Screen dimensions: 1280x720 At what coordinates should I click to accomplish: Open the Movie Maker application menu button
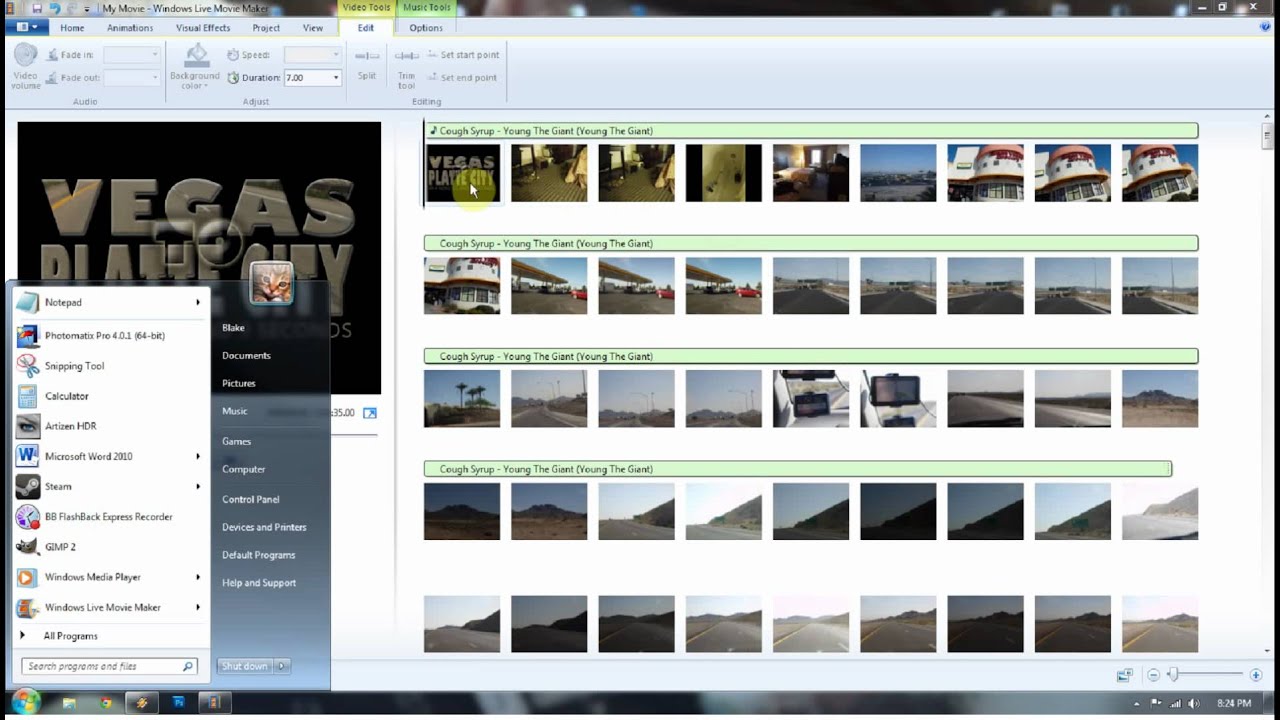pos(27,27)
